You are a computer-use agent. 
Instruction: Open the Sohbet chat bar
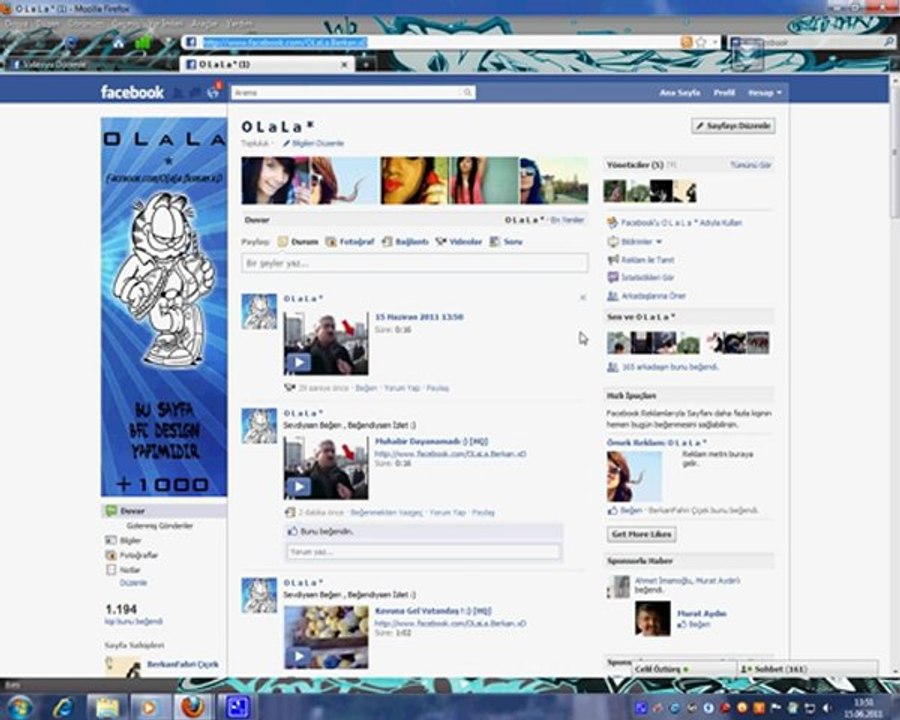pos(806,669)
